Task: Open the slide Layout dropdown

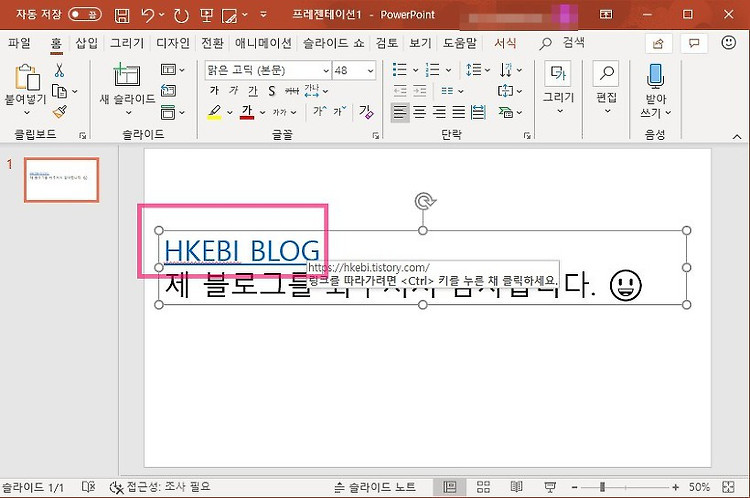Action: [x=173, y=70]
